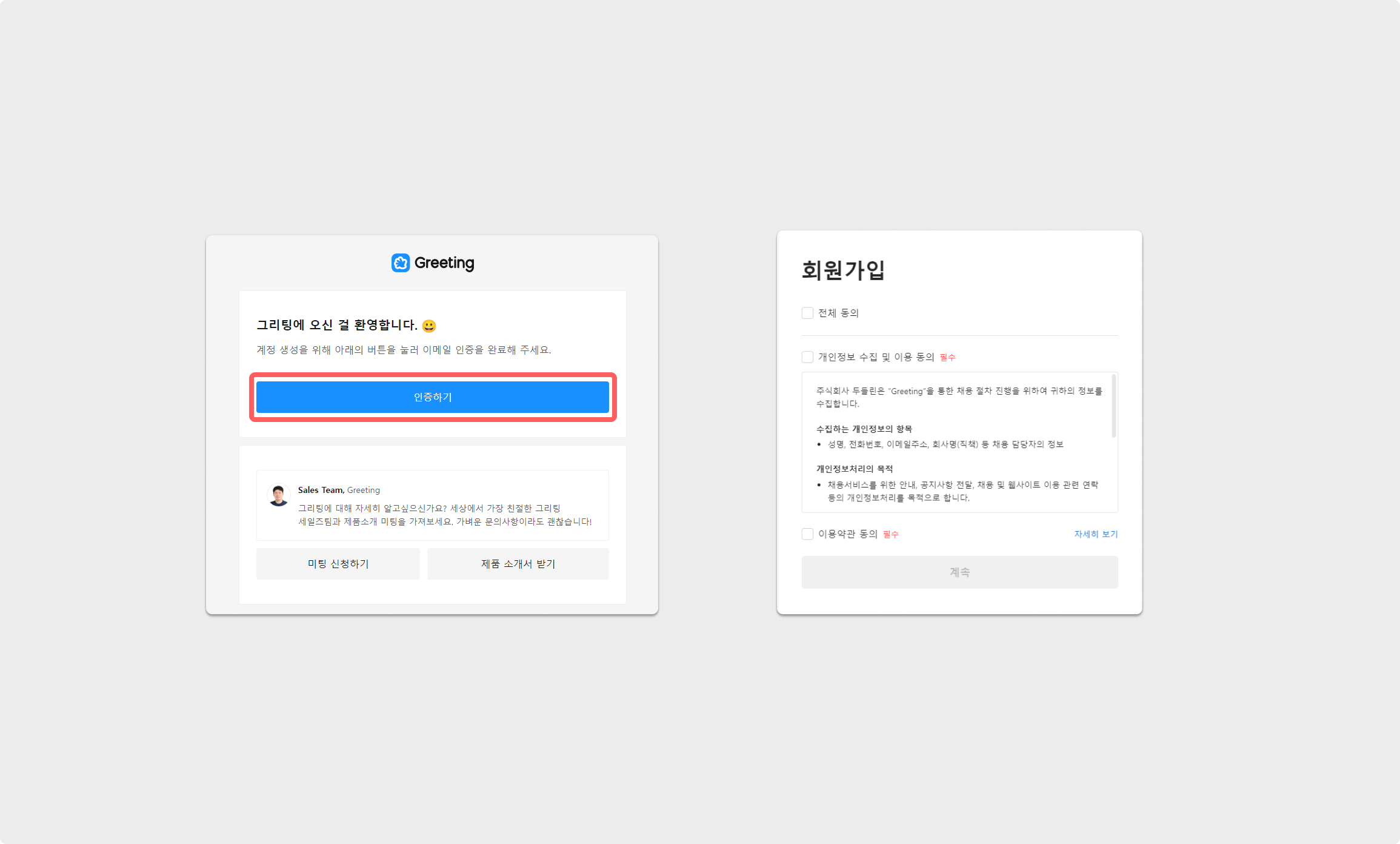Screen dimensions: 1400x844
Task: Click the red 필수 tag beside 이용약관 동의
Action: [x=890, y=534]
